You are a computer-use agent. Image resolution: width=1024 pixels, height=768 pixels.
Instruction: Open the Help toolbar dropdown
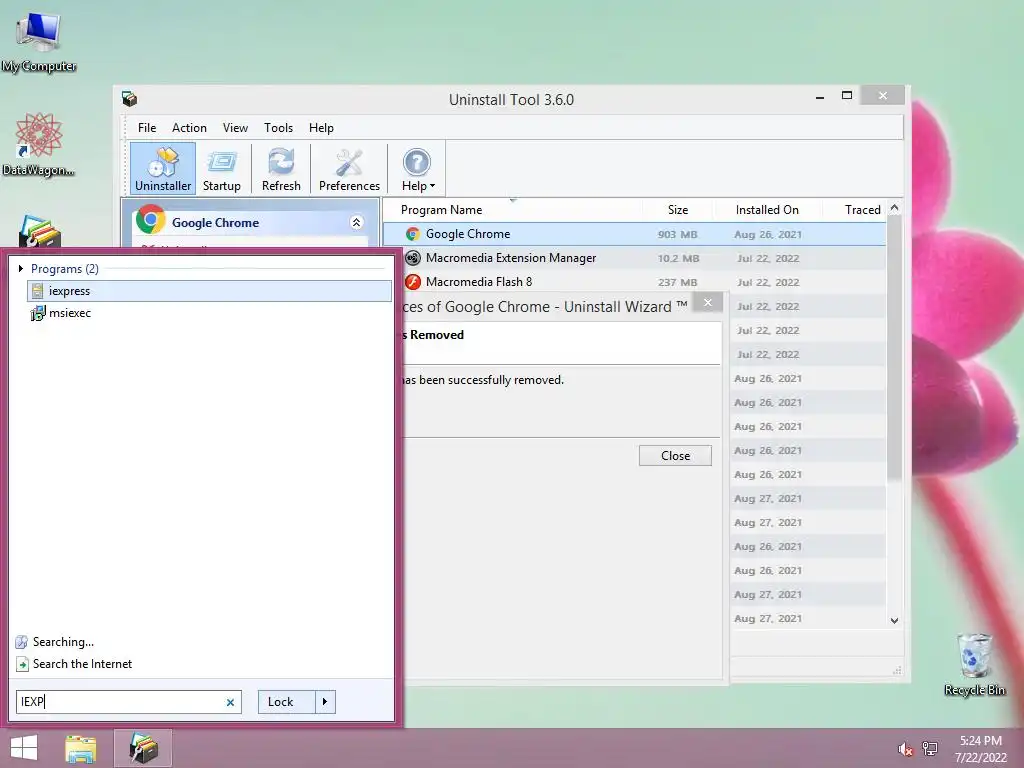[417, 168]
